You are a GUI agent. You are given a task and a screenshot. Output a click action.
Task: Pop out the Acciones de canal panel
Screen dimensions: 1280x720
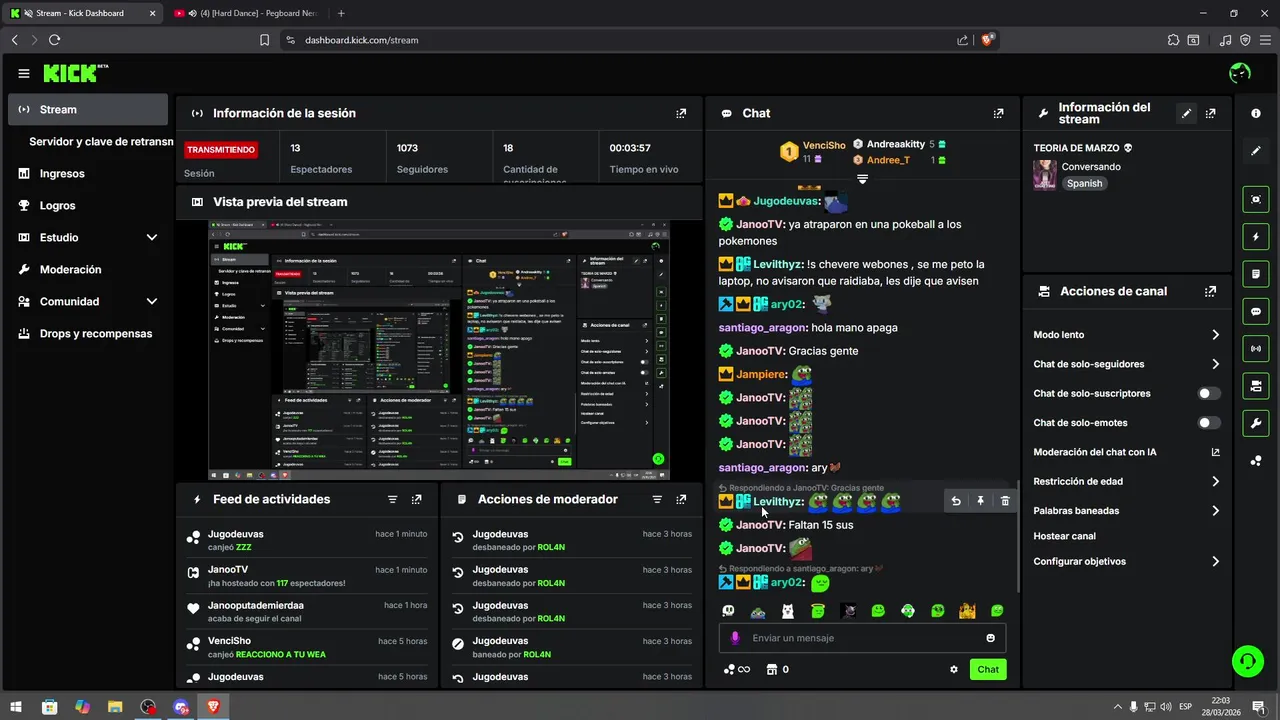(1211, 292)
